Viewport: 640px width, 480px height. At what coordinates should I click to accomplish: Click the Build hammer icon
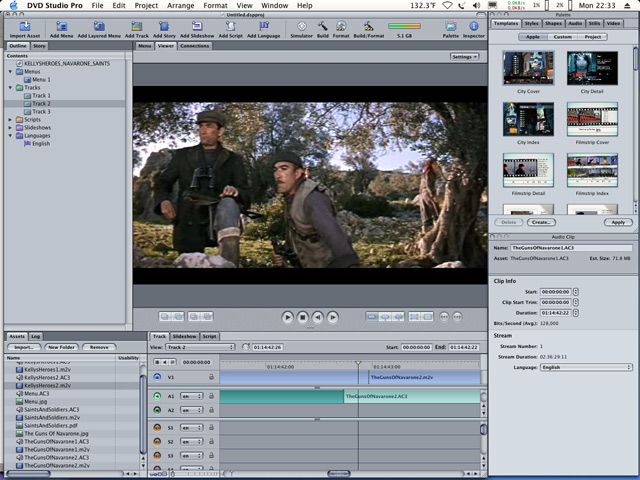[322, 27]
